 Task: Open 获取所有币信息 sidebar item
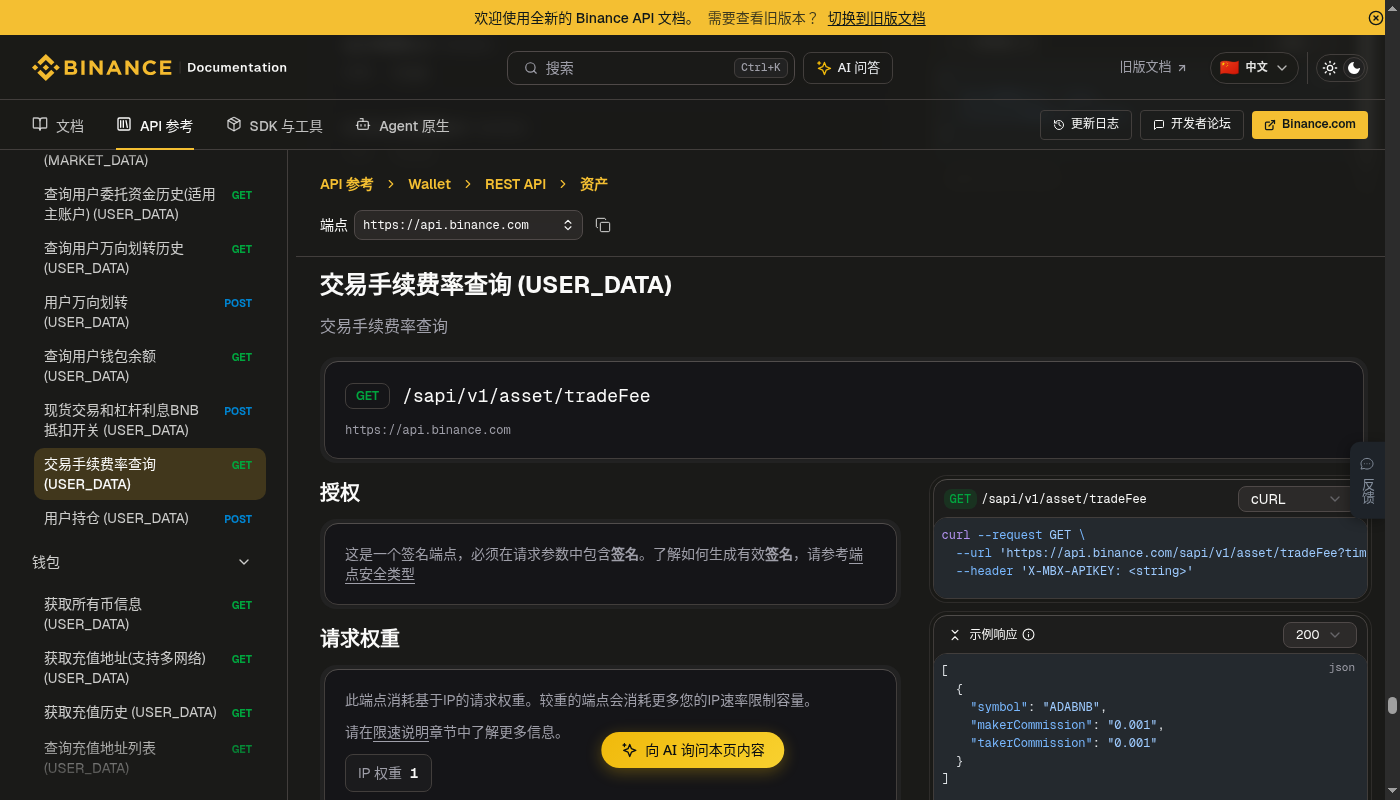point(148,614)
